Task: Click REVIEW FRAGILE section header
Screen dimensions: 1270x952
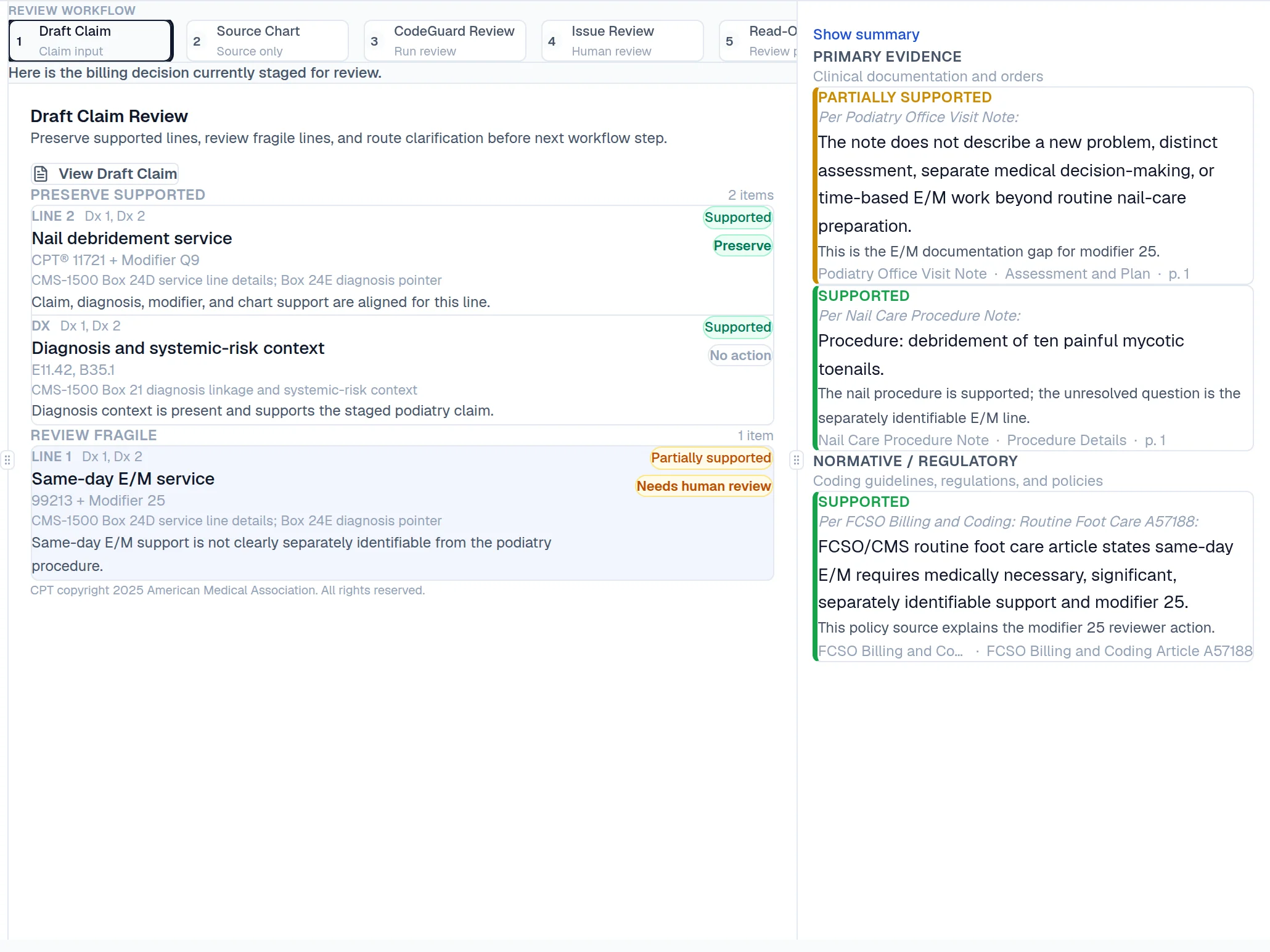Action: (94, 435)
